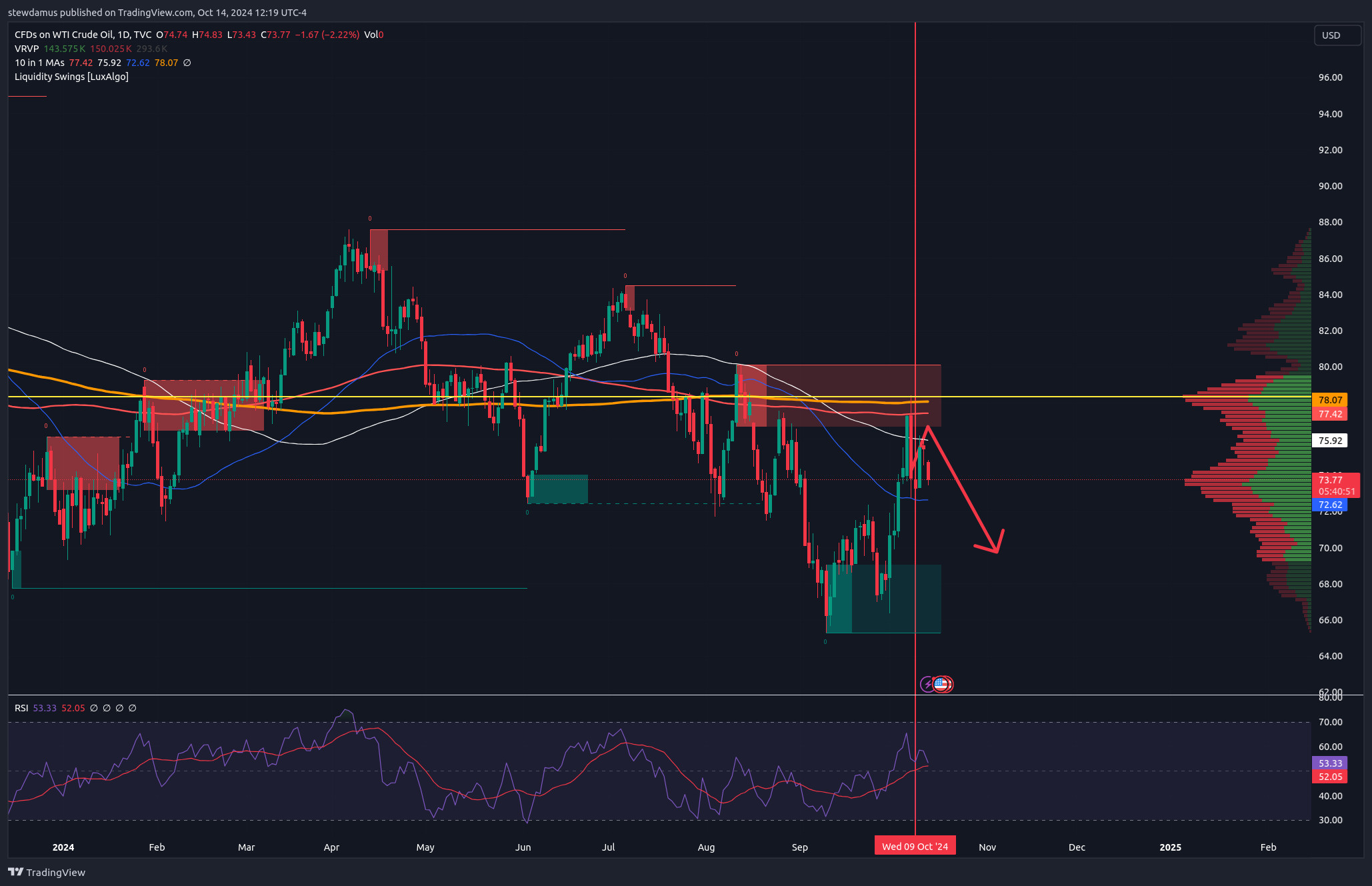Image resolution: width=1372 pixels, height=886 pixels.
Task: Click the TradingView logo in footer
Action: point(47,872)
